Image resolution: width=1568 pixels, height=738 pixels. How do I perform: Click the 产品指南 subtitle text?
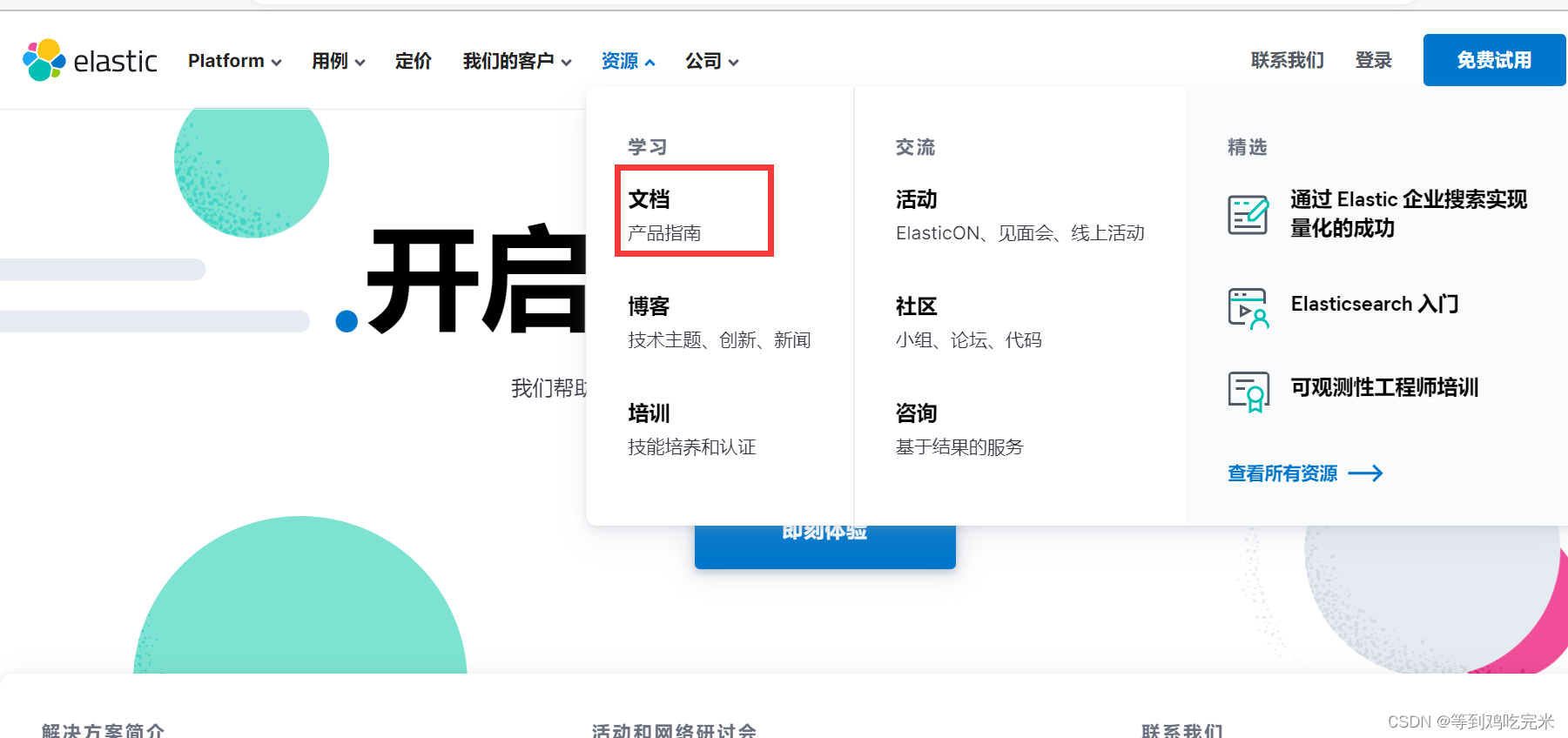click(x=665, y=233)
